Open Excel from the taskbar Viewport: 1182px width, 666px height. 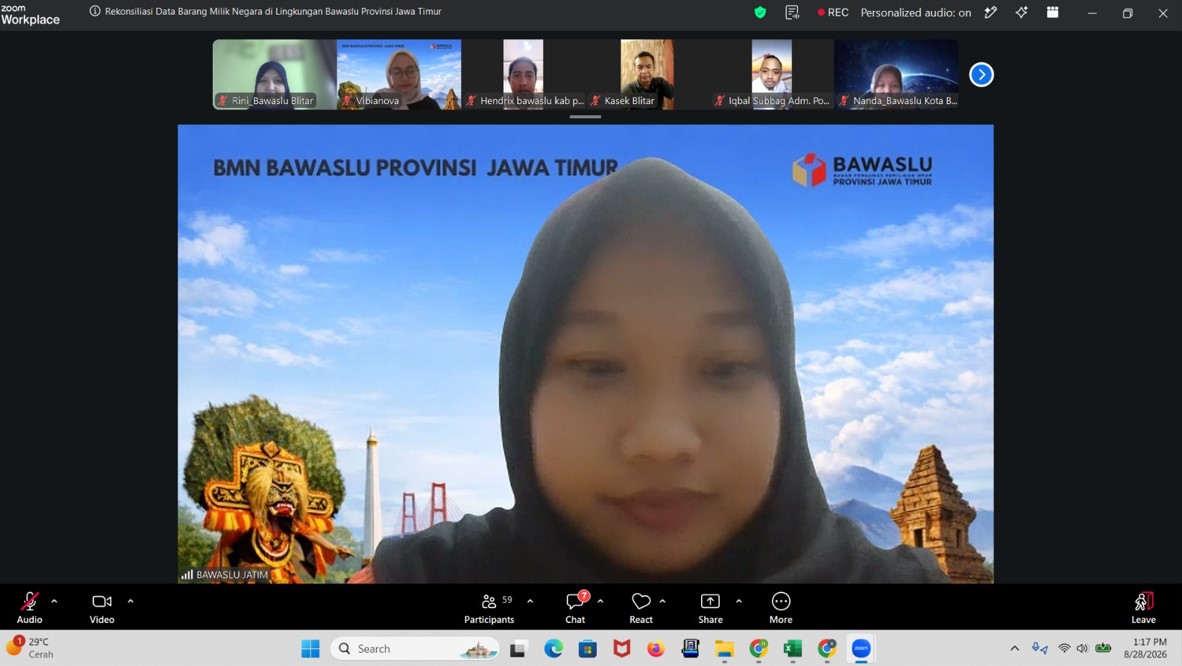coord(792,649)
